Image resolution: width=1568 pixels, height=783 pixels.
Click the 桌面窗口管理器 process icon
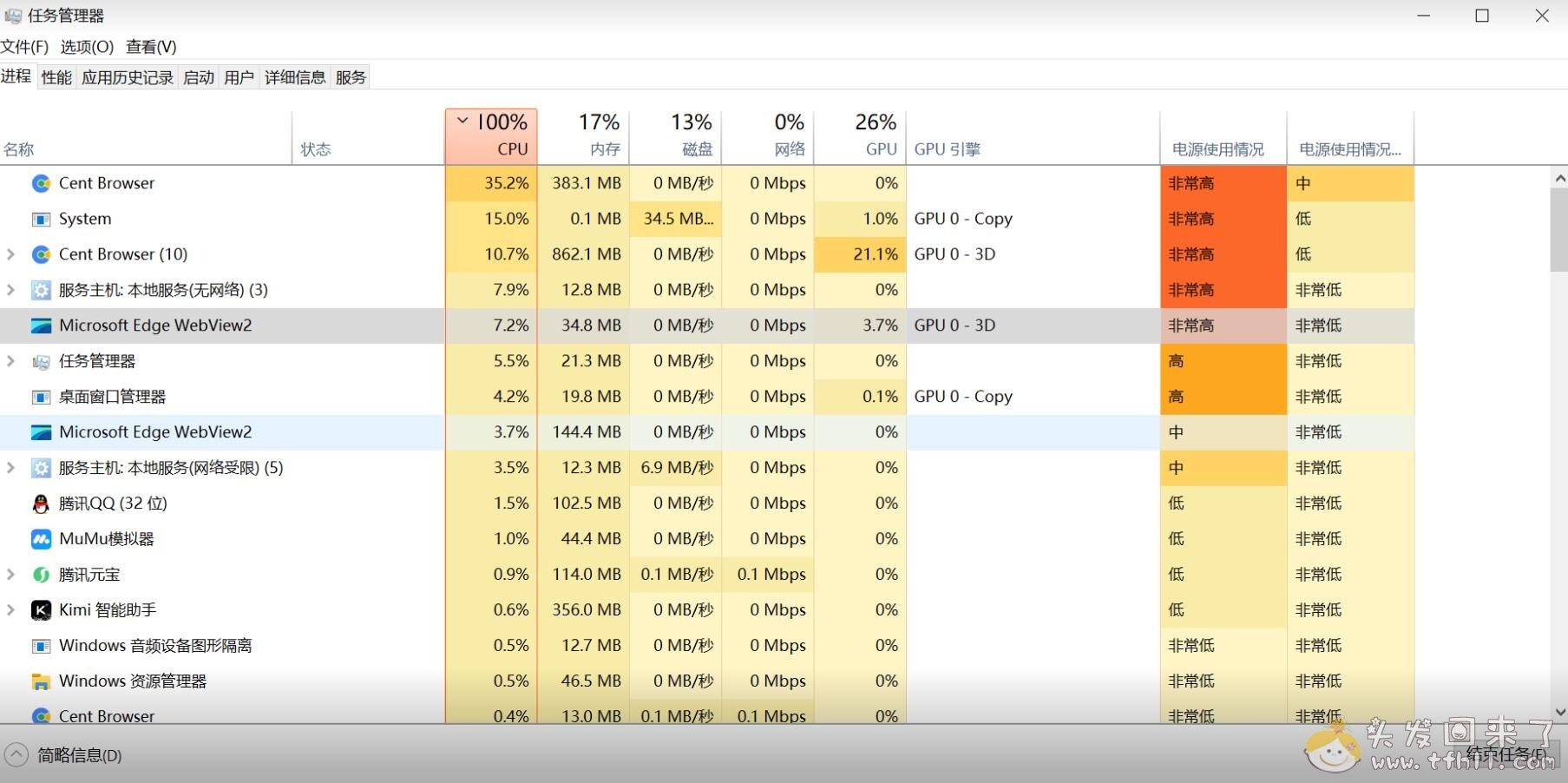[41, 397]
